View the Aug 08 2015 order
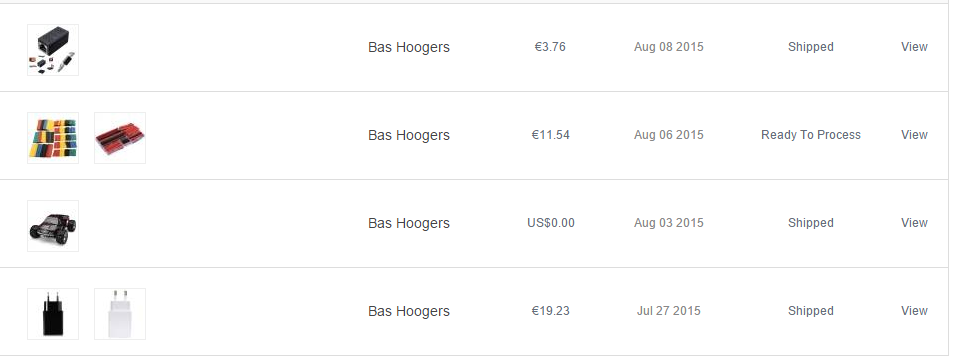The height and width of the screenshot is (362, 970). click(914, 47)
